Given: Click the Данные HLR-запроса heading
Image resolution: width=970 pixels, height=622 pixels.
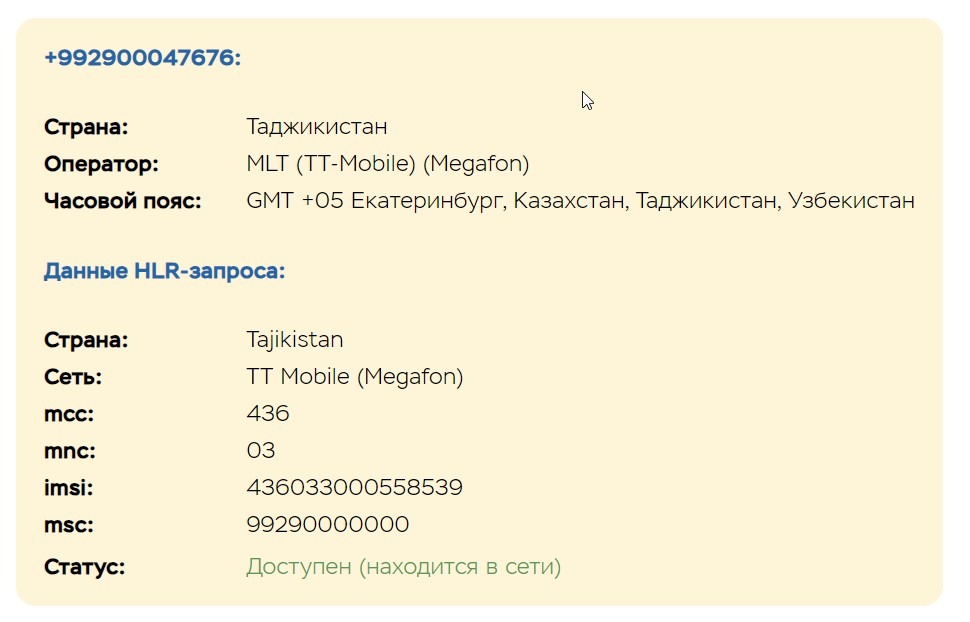Looking at the screenshot, I should coord(165,271).
